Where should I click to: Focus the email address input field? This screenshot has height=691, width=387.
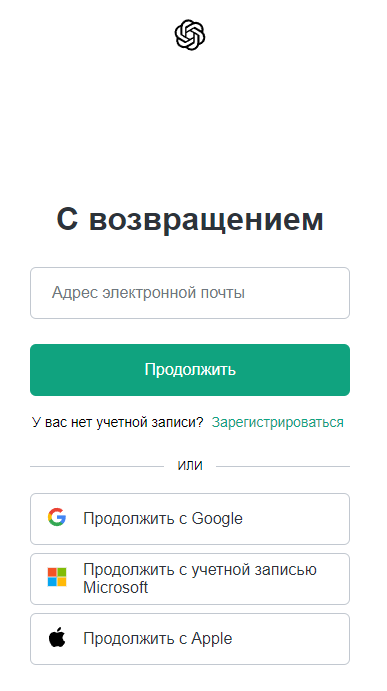(190, 293)
